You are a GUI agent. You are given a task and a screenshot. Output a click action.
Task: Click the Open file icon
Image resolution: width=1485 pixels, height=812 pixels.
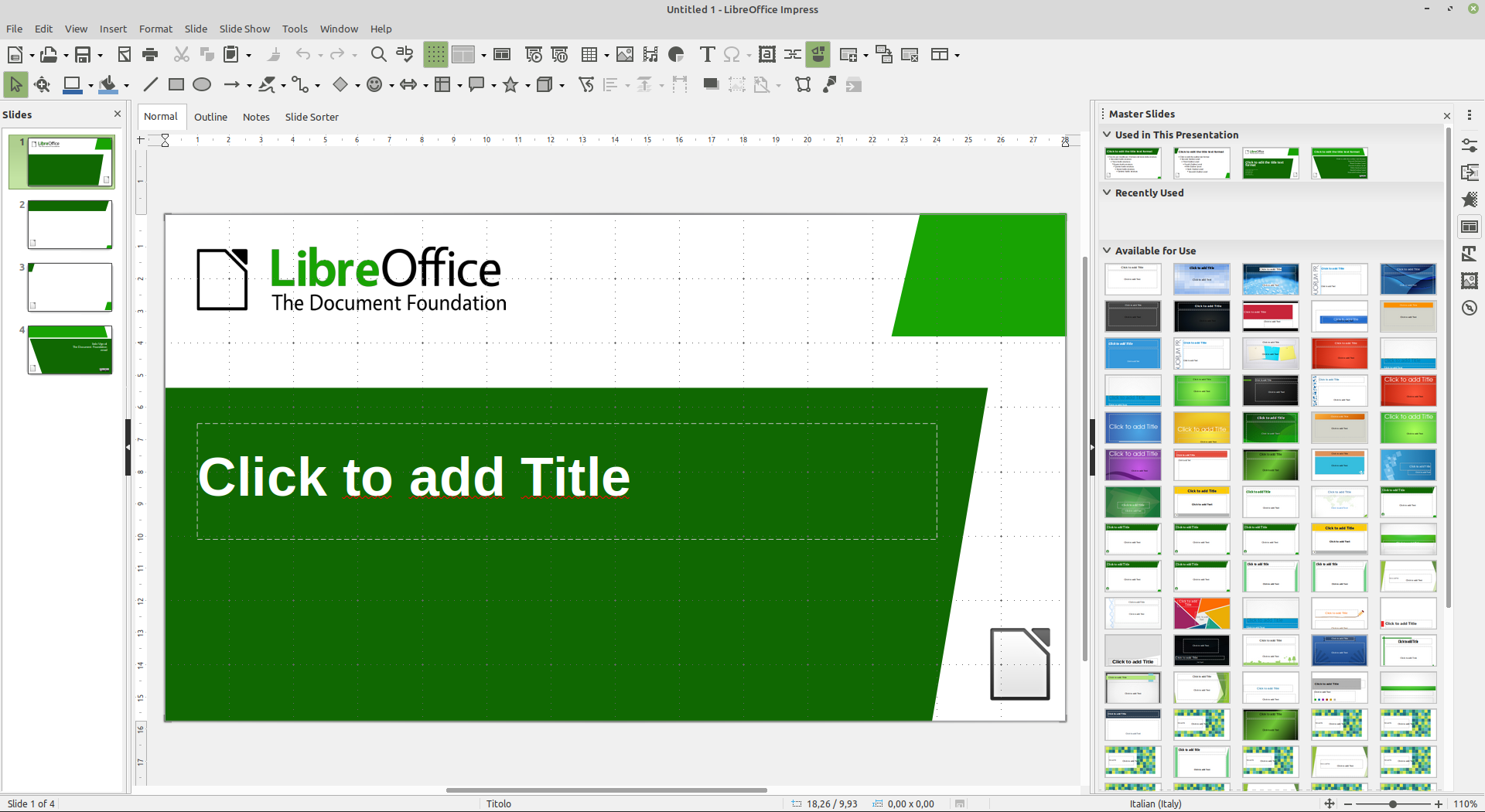coord(49,55)
